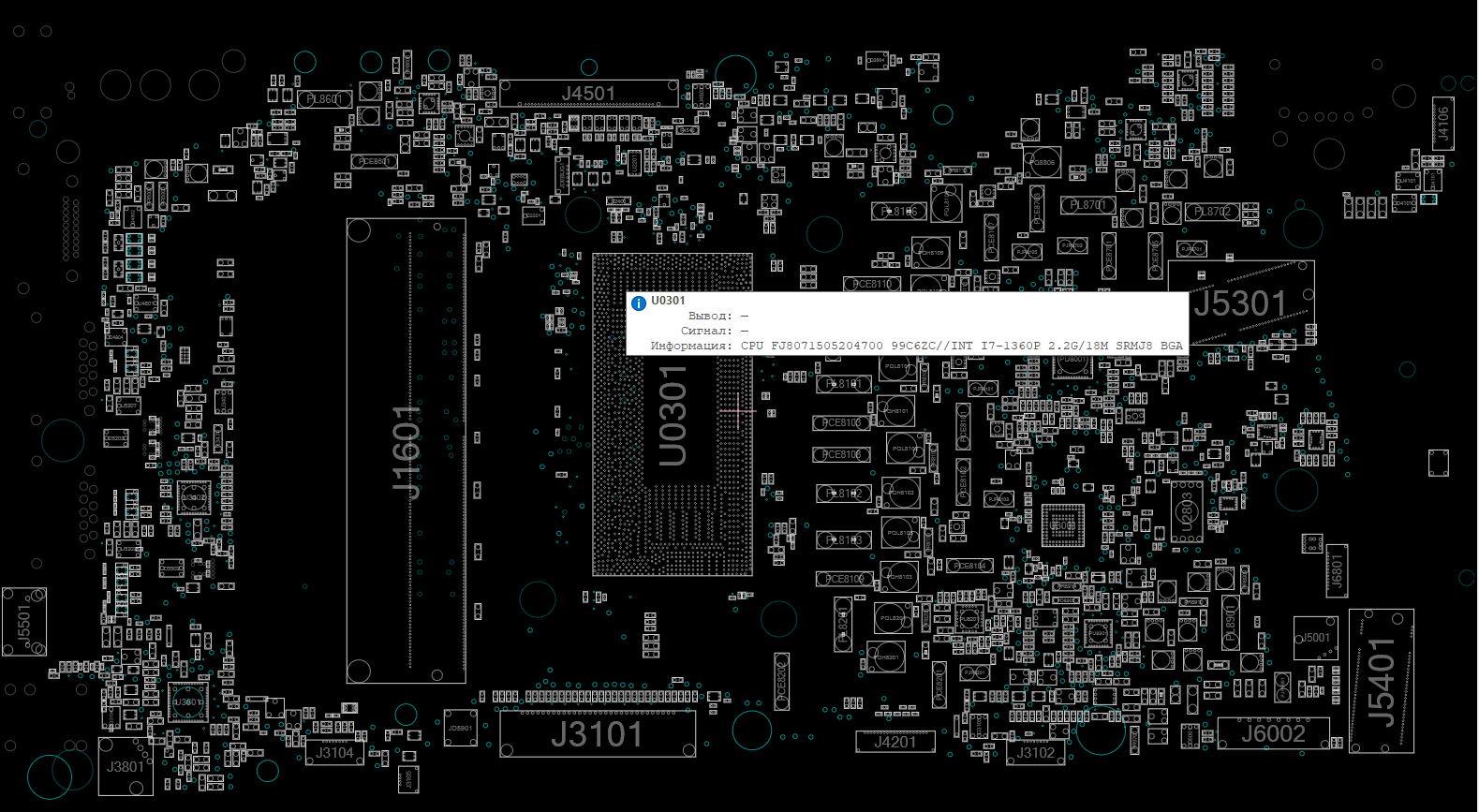Select connector J3101 at the bottom
Viewport: 1479px width, 812px height.
point(597,734)
